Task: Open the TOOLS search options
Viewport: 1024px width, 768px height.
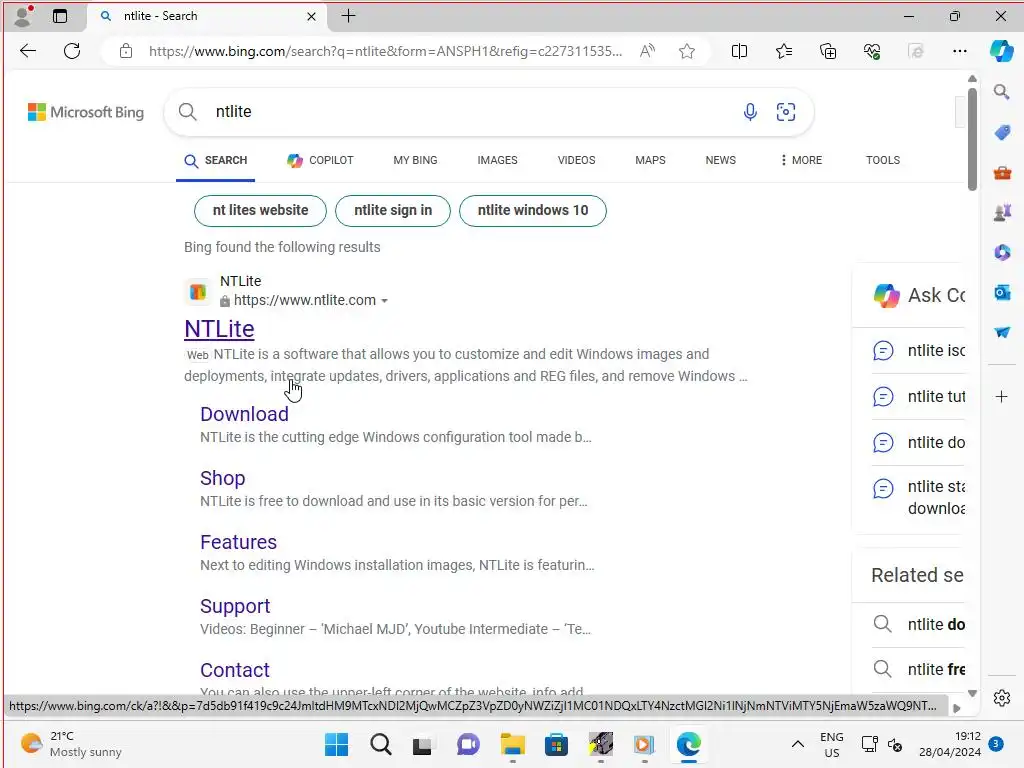Action: pos(882,160)
